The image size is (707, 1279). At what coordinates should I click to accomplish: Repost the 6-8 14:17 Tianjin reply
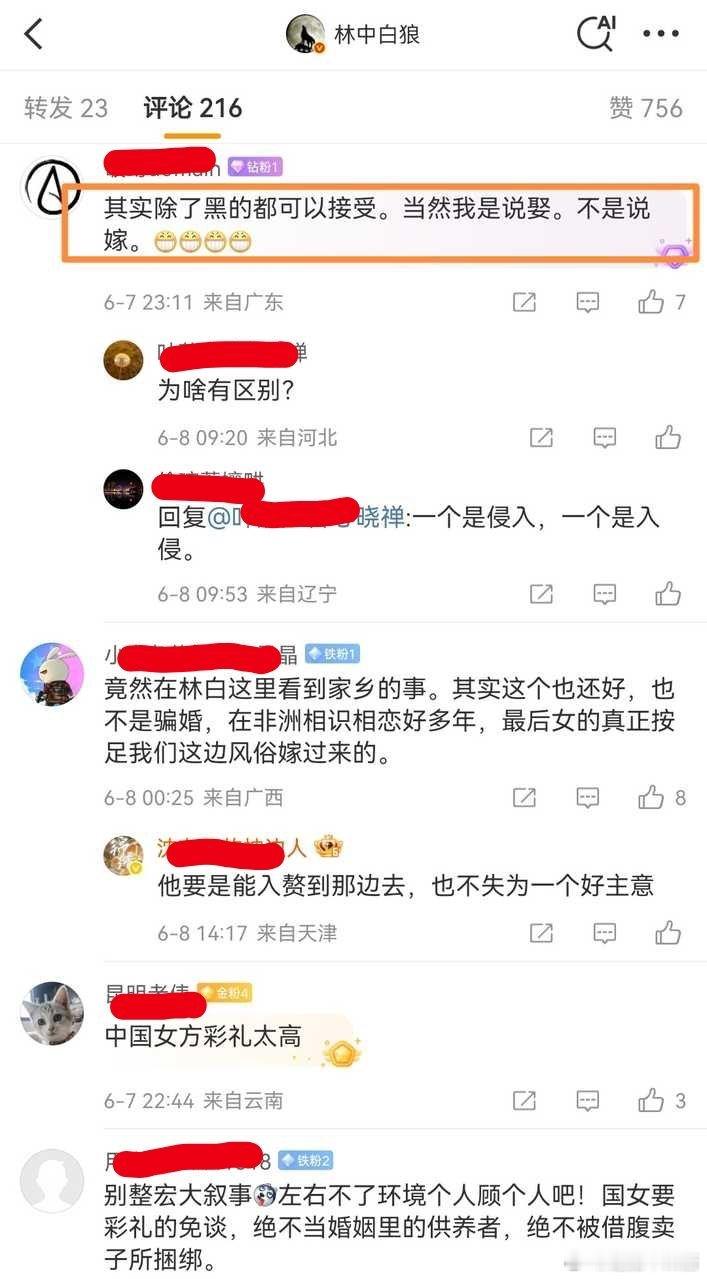tap(541, 933)
